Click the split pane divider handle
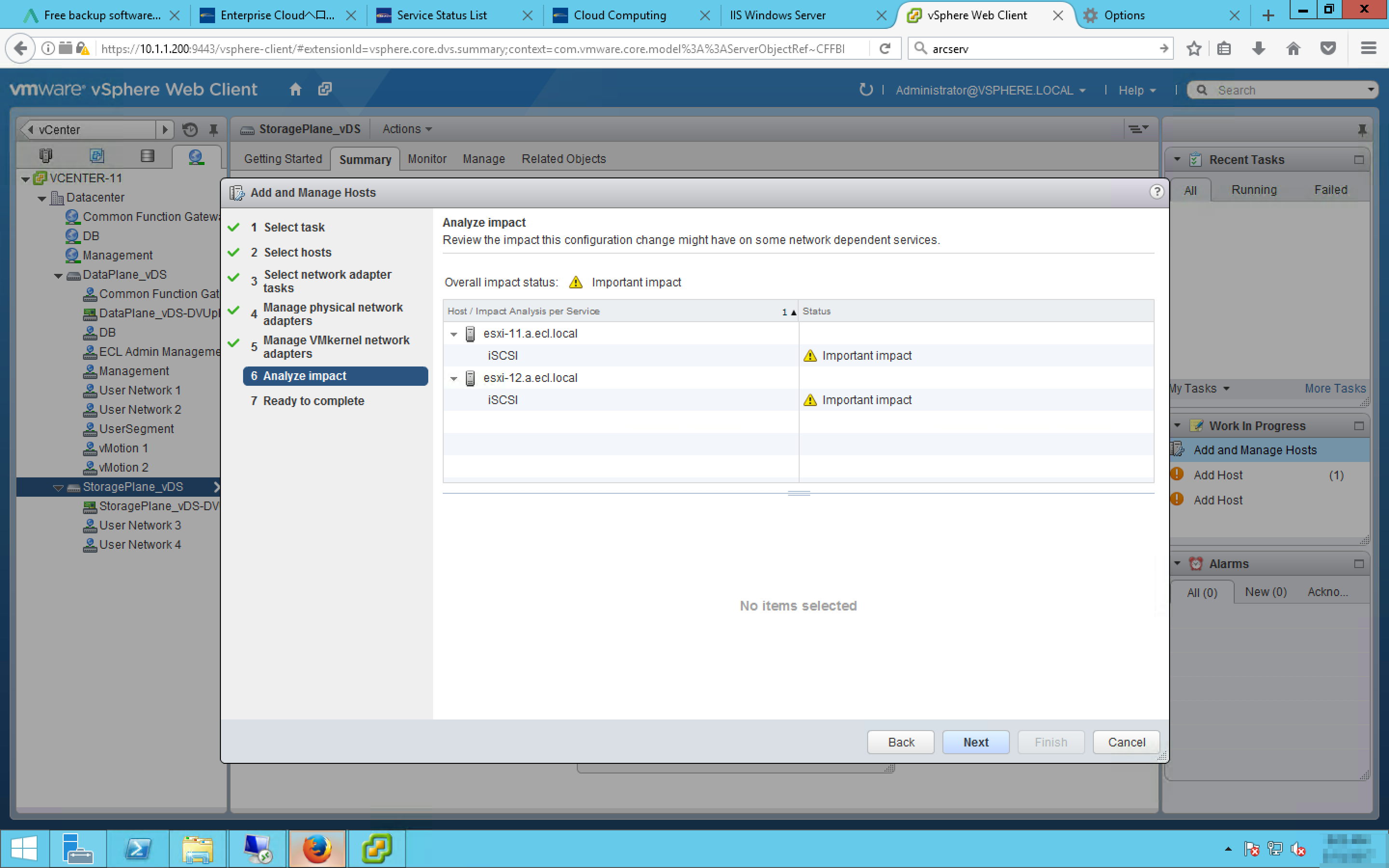 coord(798,493)
